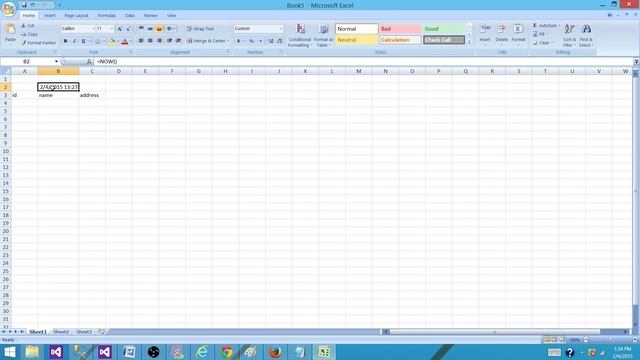Apply the red font color

[x=125, y=41]
